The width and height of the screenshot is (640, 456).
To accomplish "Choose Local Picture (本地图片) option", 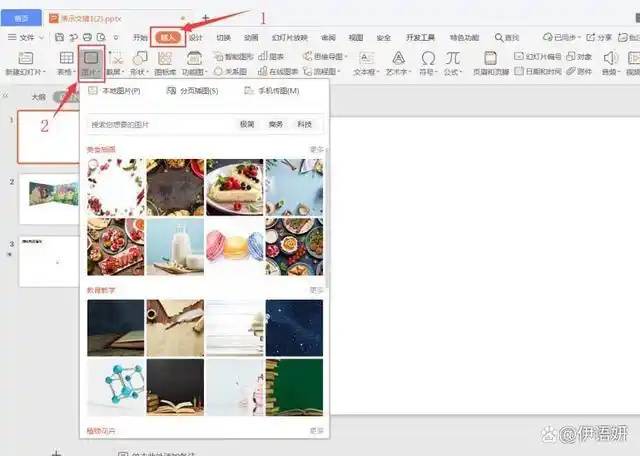I will click(x=115, y=91).
